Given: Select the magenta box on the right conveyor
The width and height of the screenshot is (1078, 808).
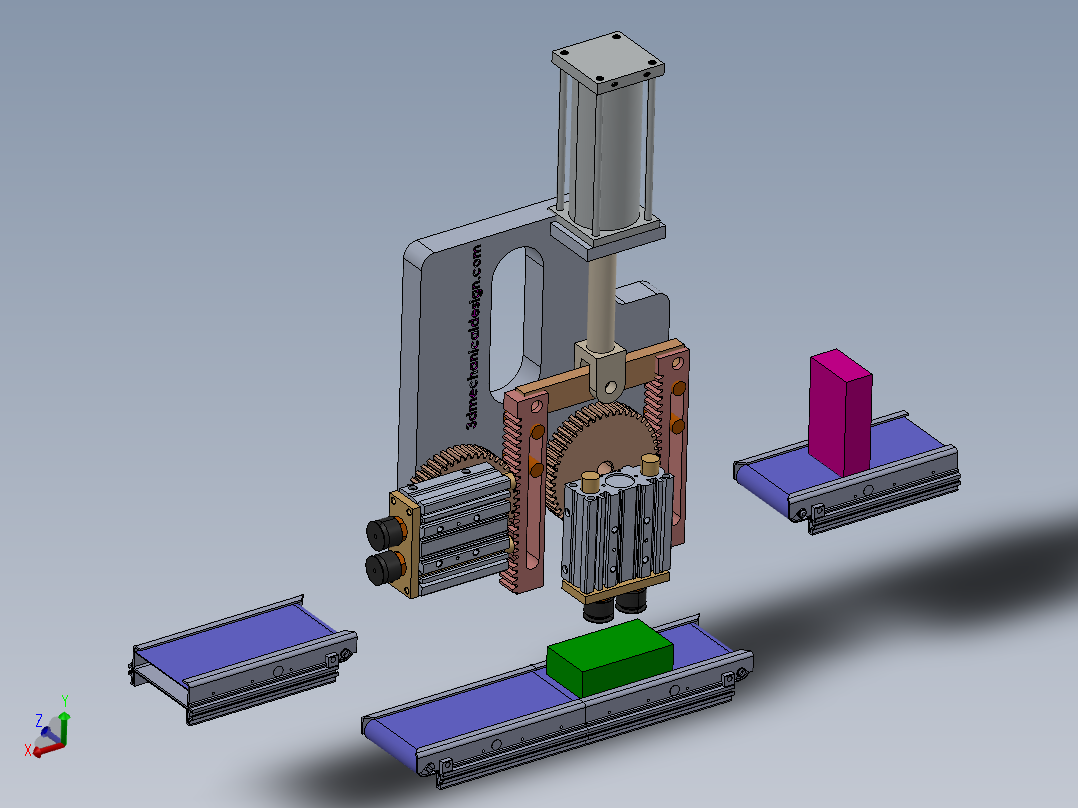Looking at the screenshot, I should coord(840,413).
